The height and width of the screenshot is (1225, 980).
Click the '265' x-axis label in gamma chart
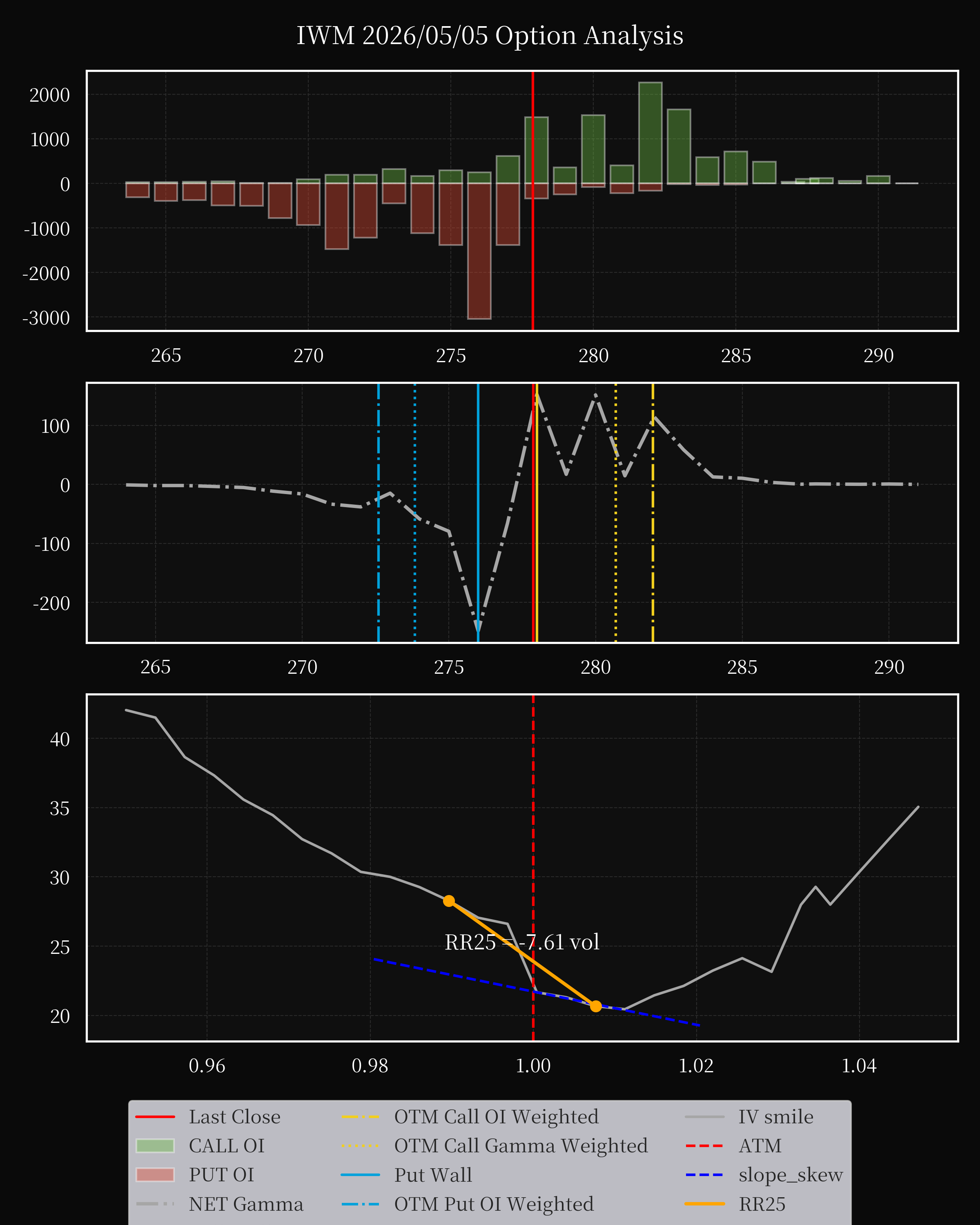155,666
